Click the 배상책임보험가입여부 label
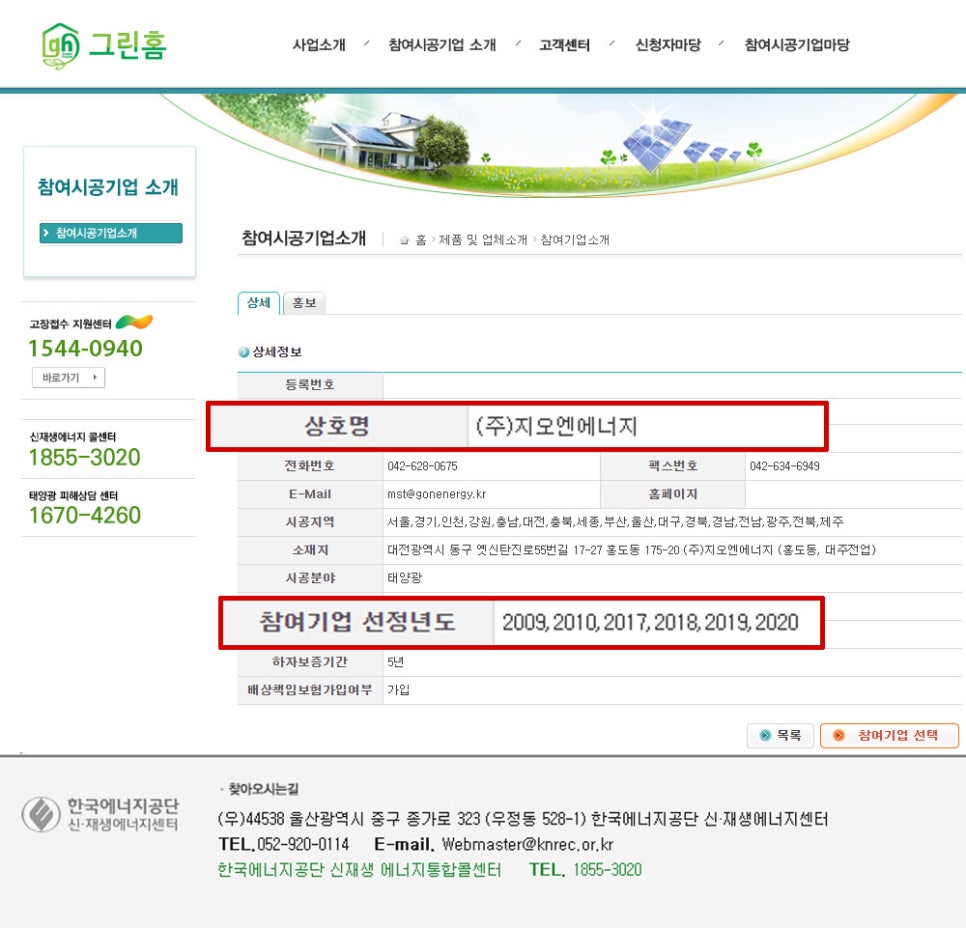 tap(310, 690)
